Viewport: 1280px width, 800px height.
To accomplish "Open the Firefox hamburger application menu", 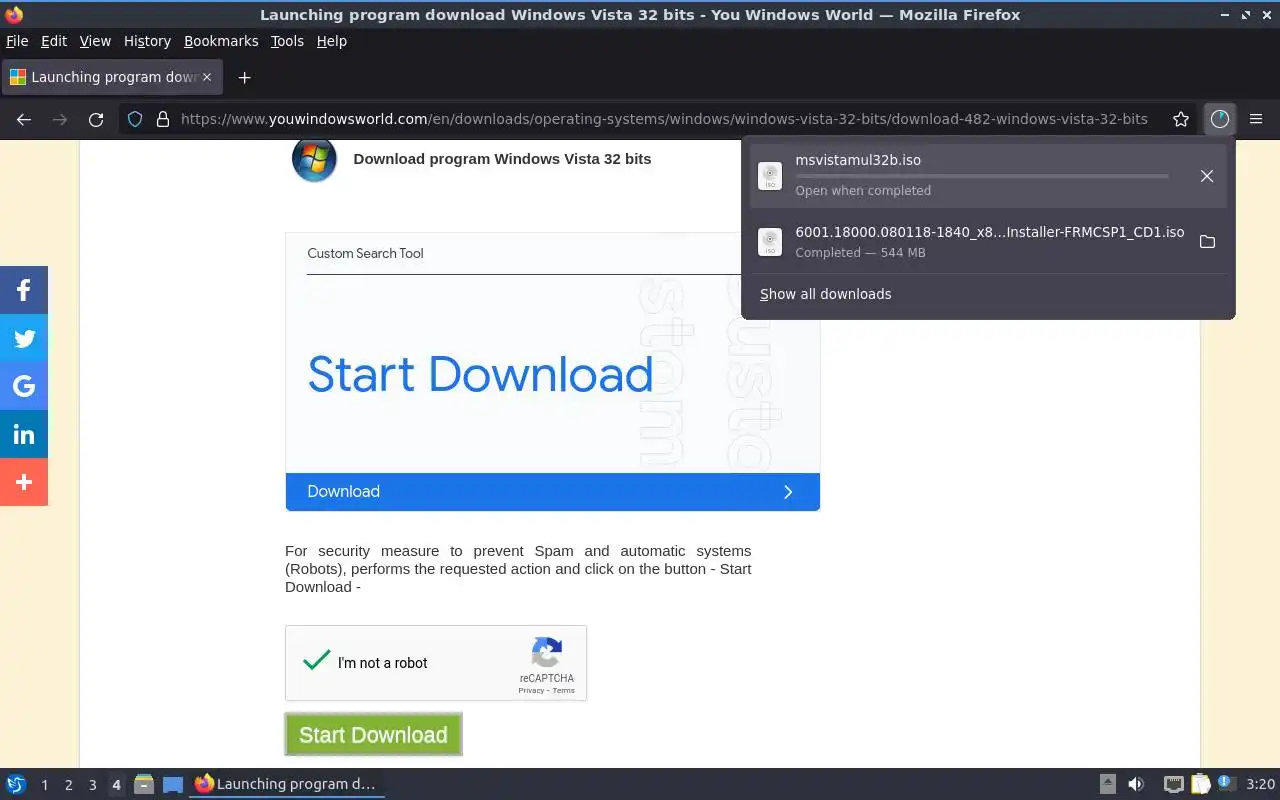I will (x=1256, y=119).
